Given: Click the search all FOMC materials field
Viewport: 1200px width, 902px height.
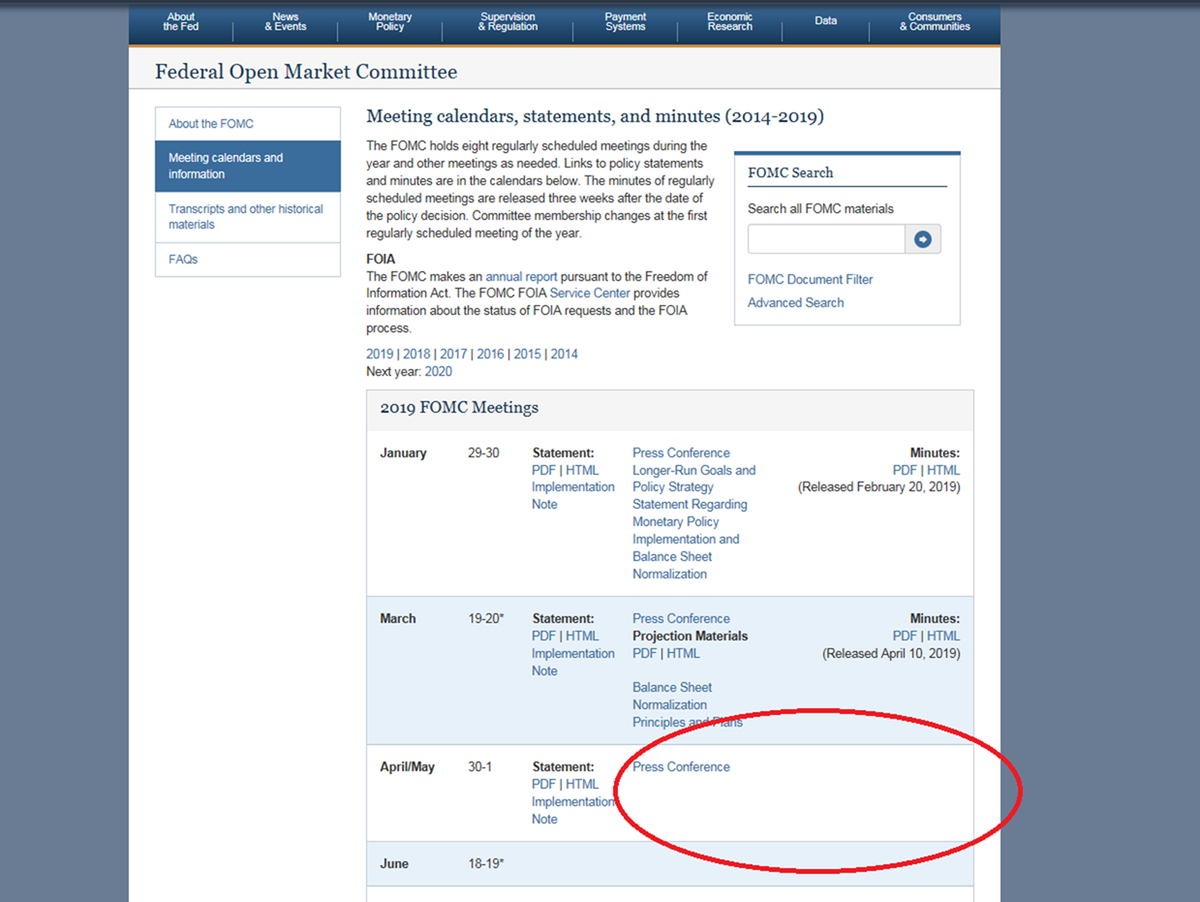Looking at the screenshot, I should pos(827,239).
